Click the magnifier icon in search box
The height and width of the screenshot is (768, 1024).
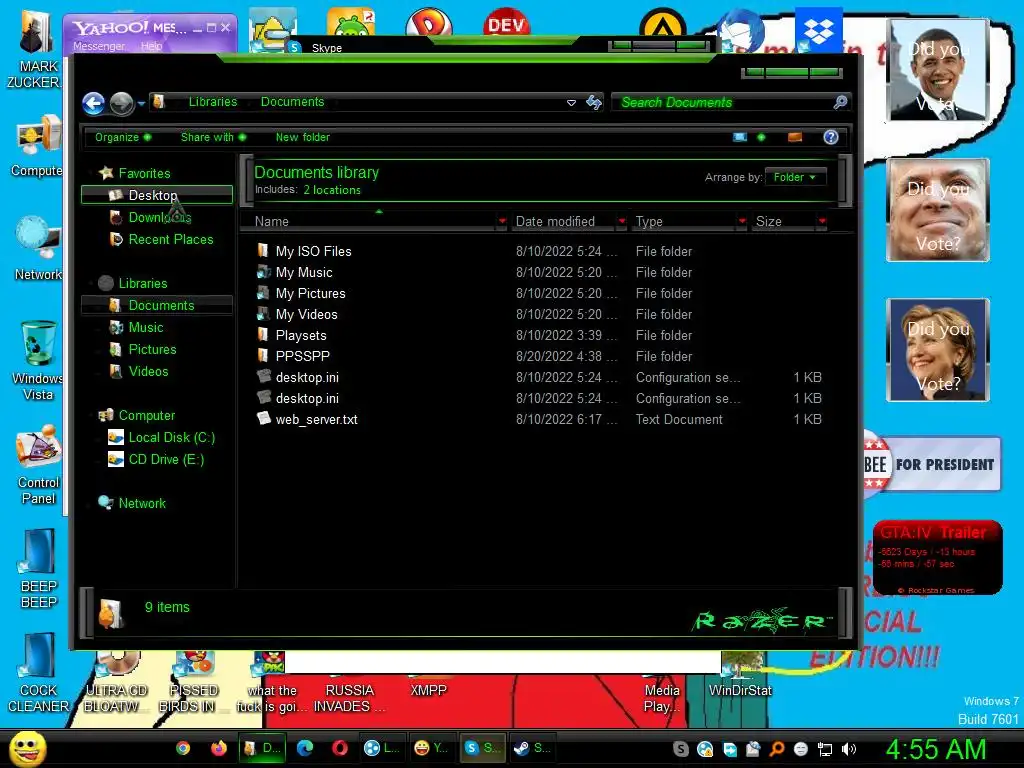tap(840, 102)
